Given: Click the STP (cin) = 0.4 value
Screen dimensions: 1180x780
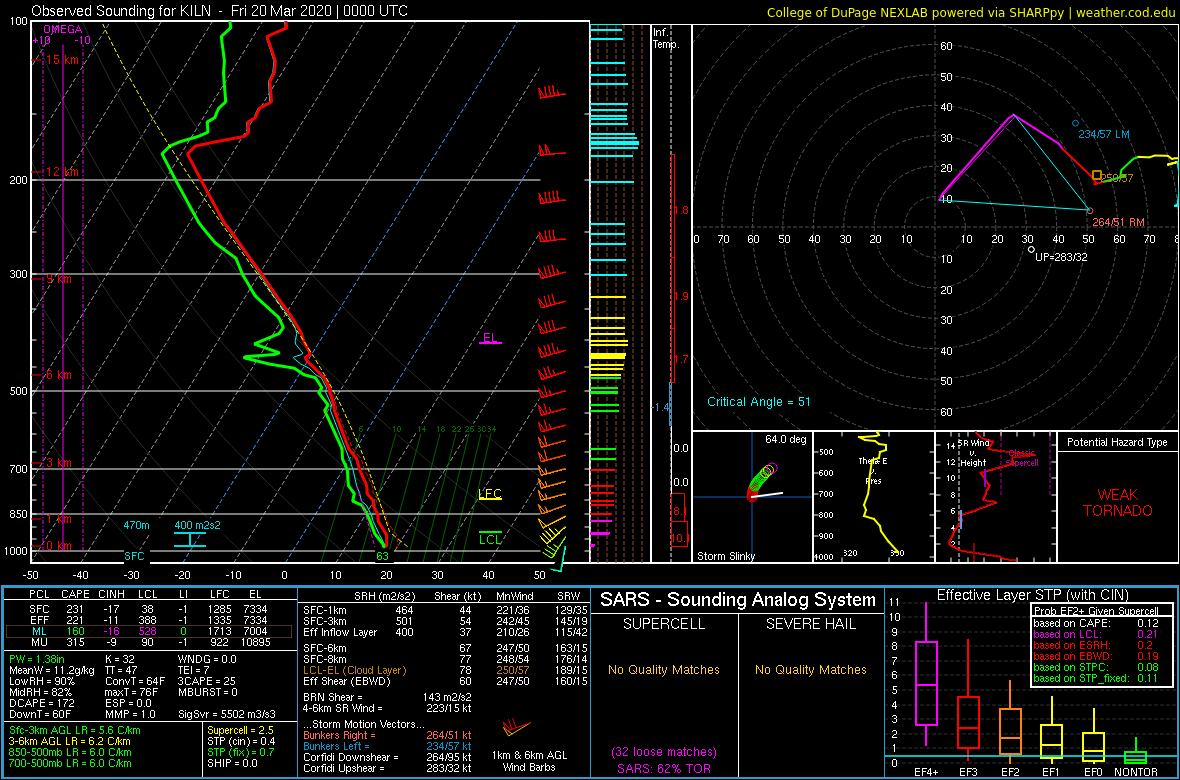Looking at the screenshot, I should (x=243, y=741).
